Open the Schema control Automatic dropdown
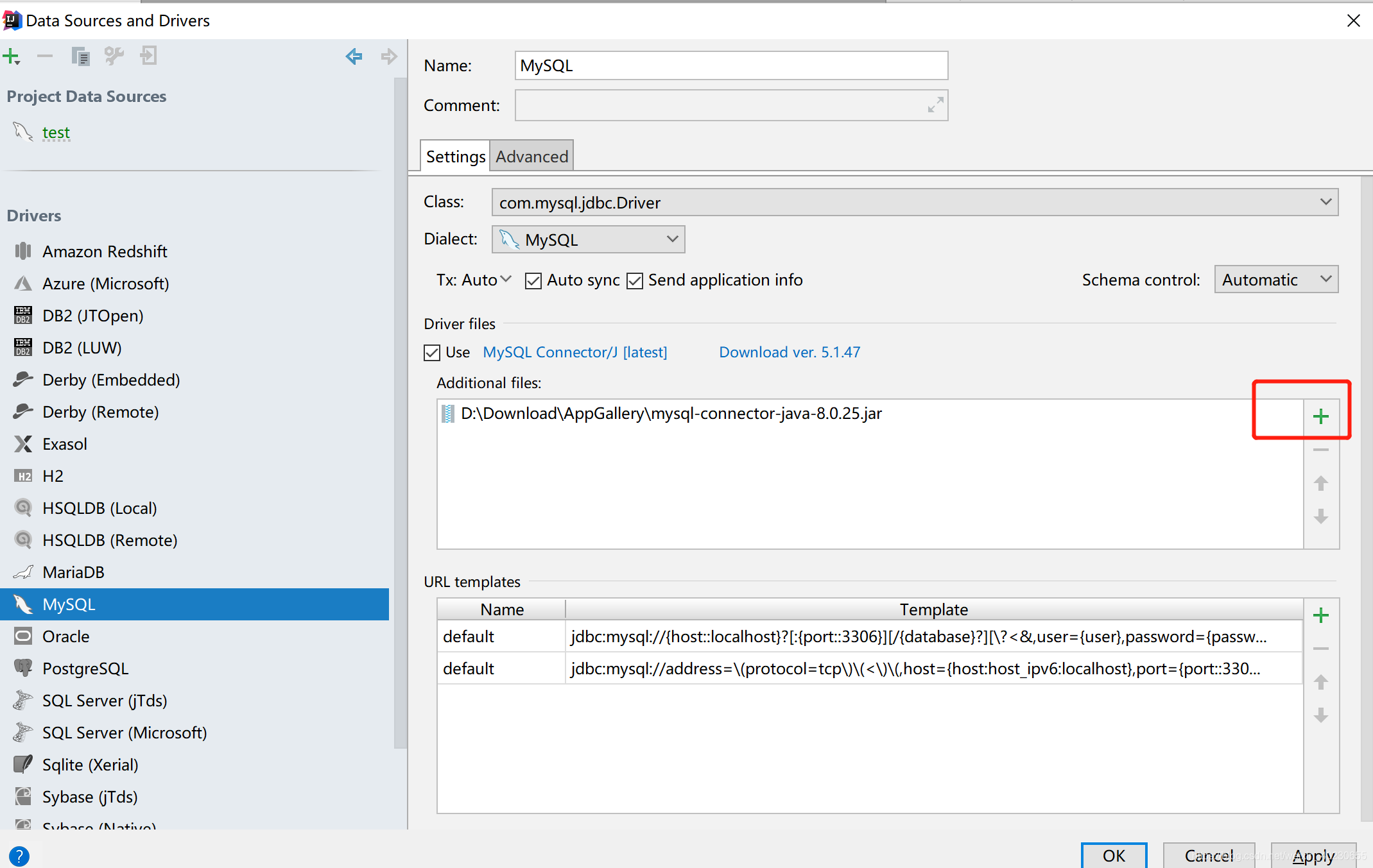Screen dimensions: 1373x868 [x=1276, y=280]
